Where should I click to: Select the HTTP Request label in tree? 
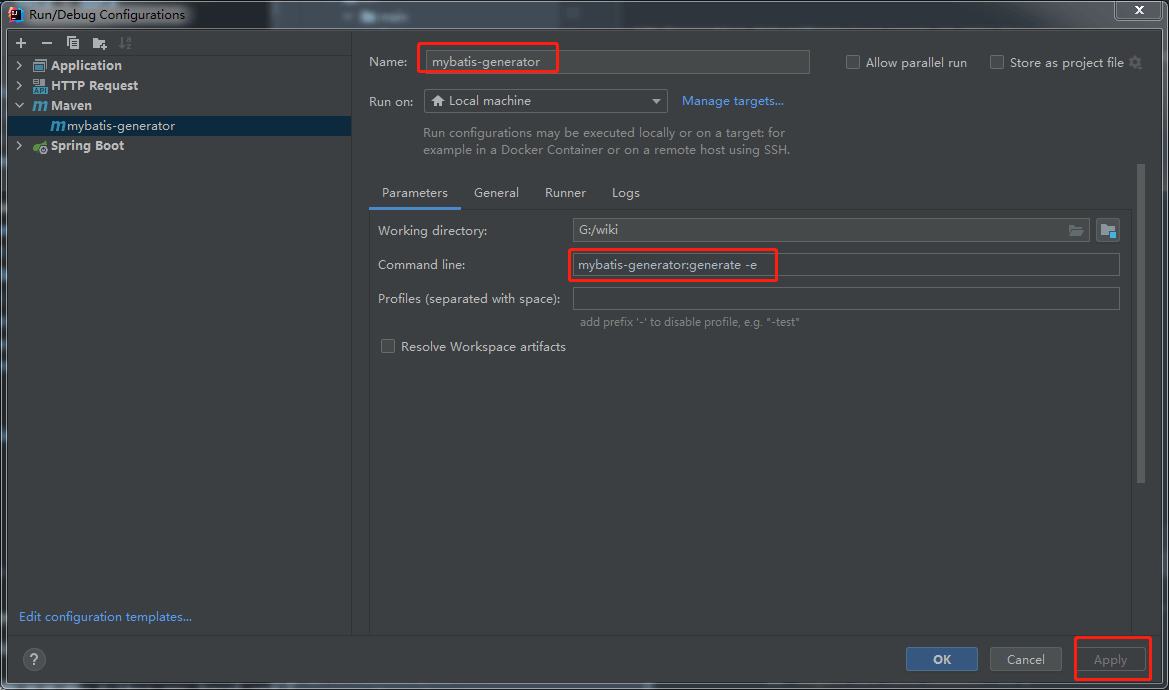pos(94,86)
